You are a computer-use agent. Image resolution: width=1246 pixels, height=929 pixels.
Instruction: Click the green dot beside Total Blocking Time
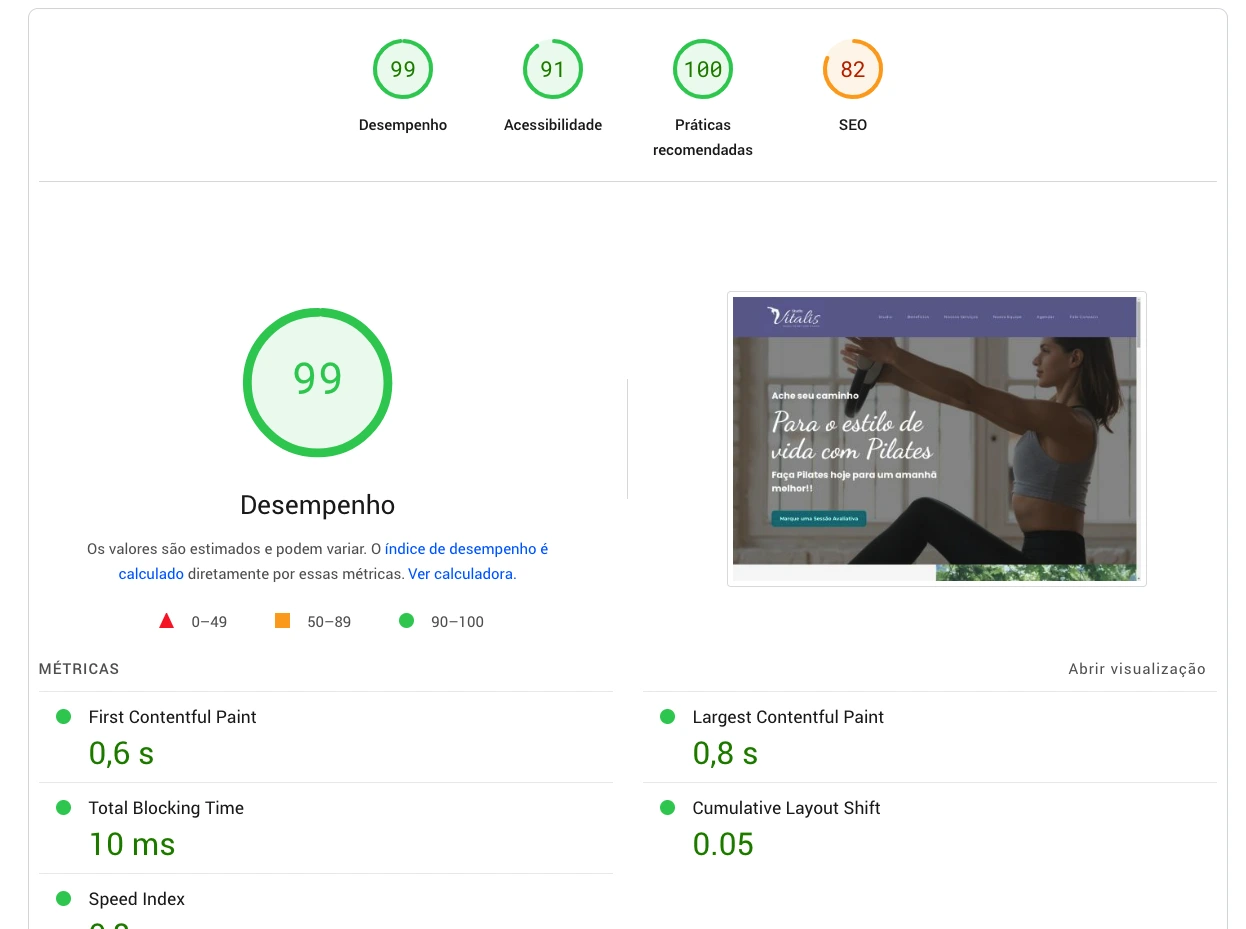[x=64, y=808]
